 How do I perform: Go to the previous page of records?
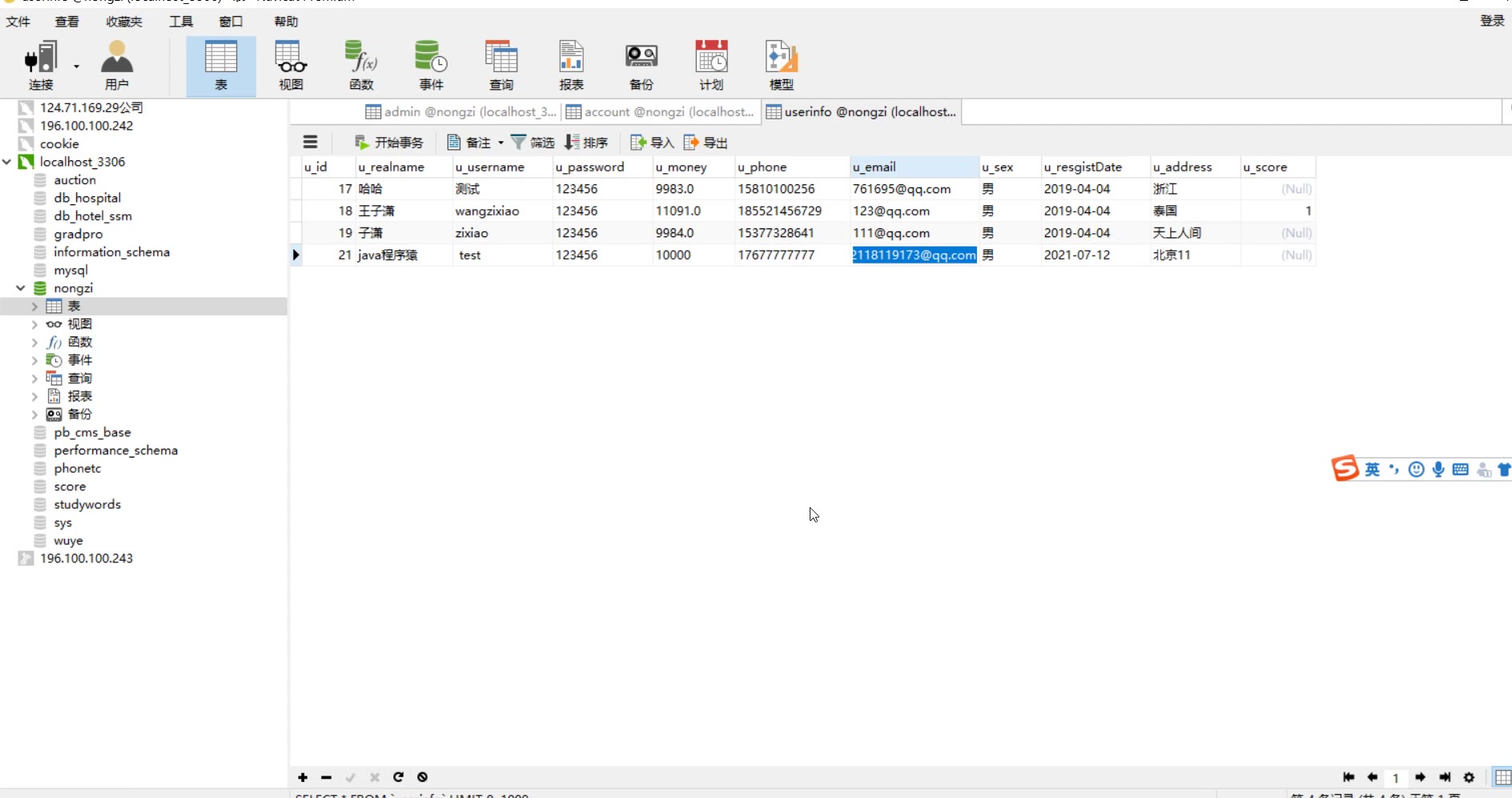click(x=1373, y=777)
